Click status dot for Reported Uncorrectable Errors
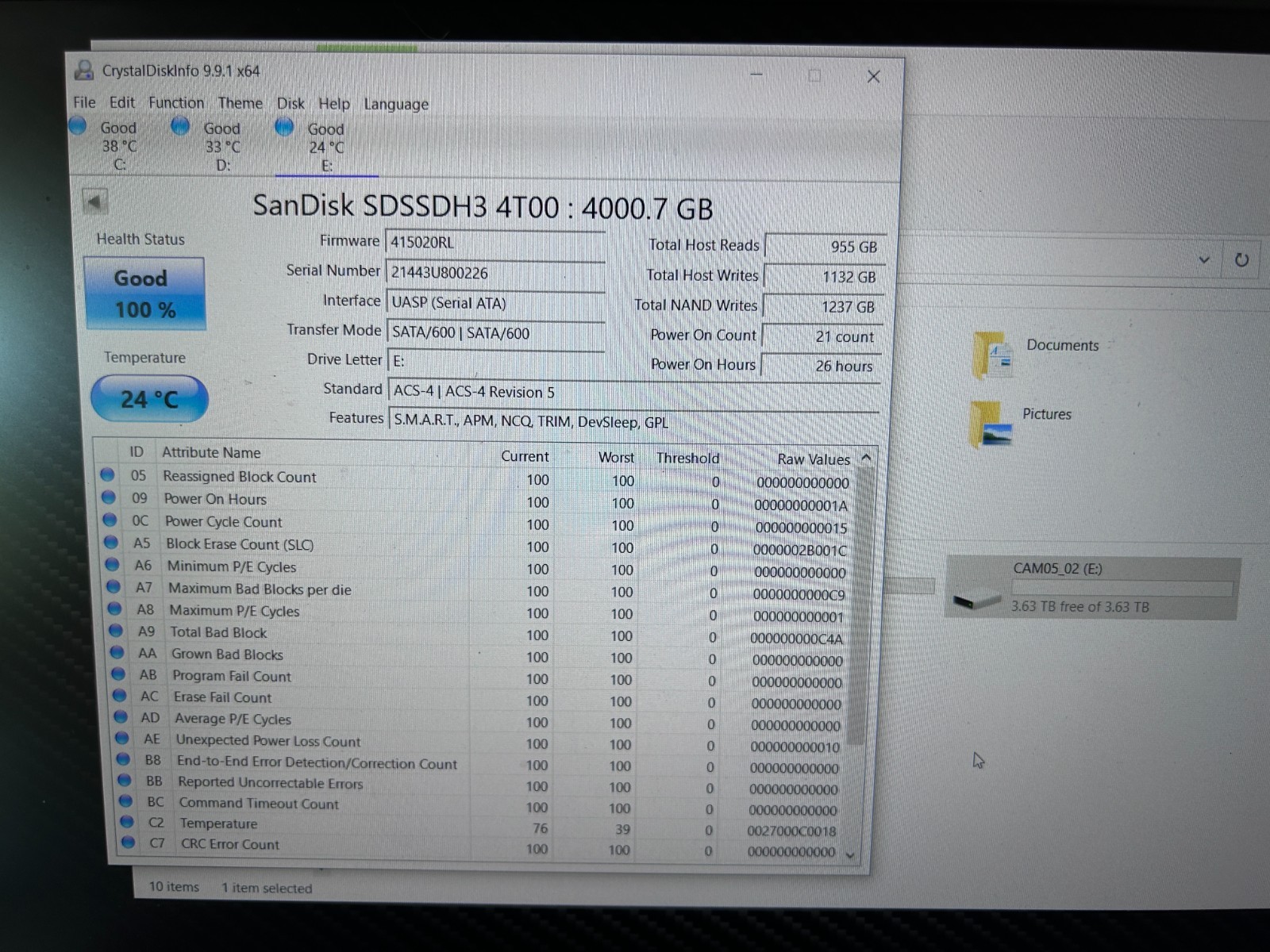 [124, 780]
